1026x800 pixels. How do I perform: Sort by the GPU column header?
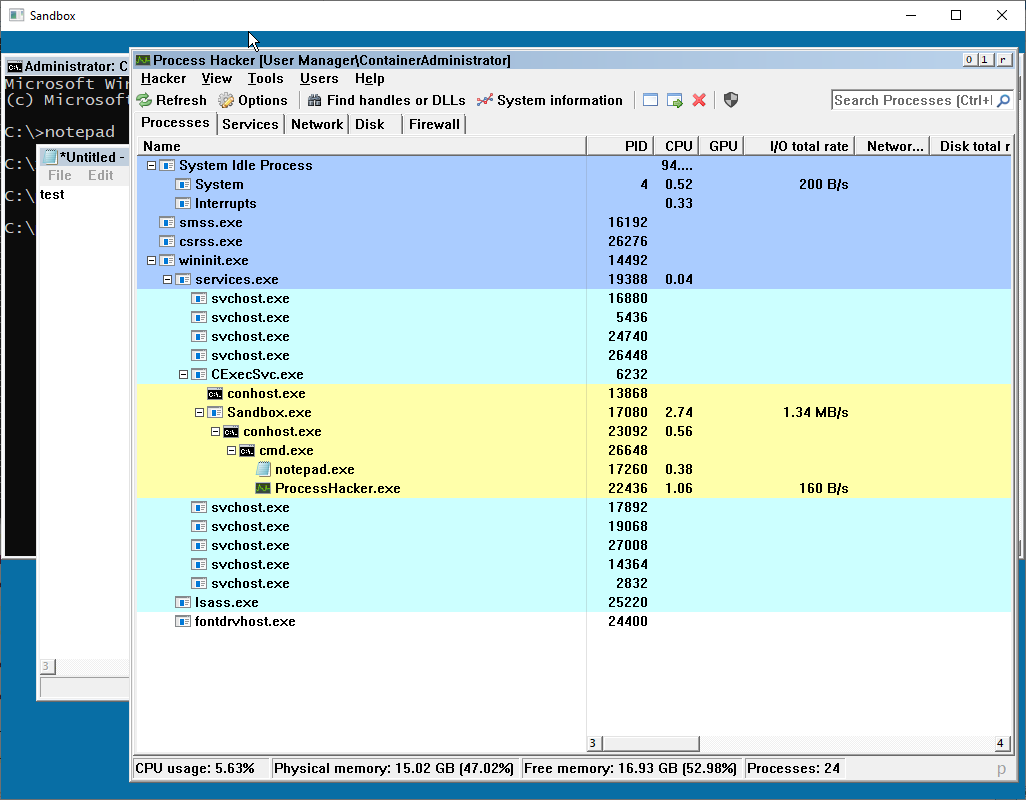722,147
